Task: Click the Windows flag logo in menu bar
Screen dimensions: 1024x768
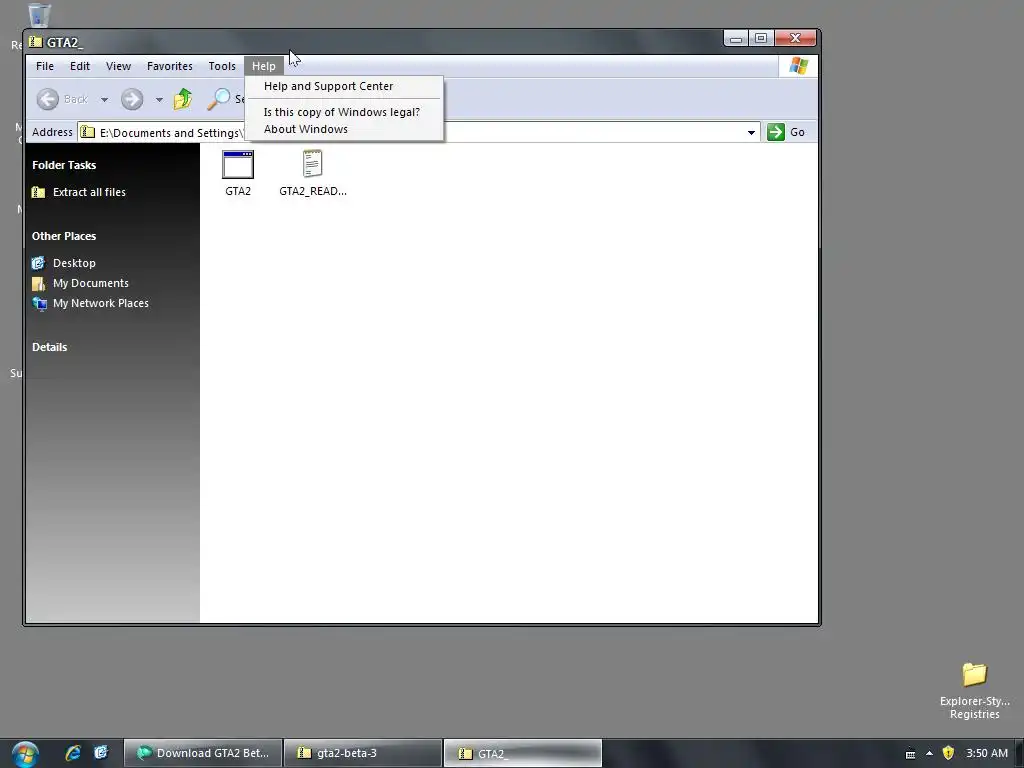Action: point(798,66)
